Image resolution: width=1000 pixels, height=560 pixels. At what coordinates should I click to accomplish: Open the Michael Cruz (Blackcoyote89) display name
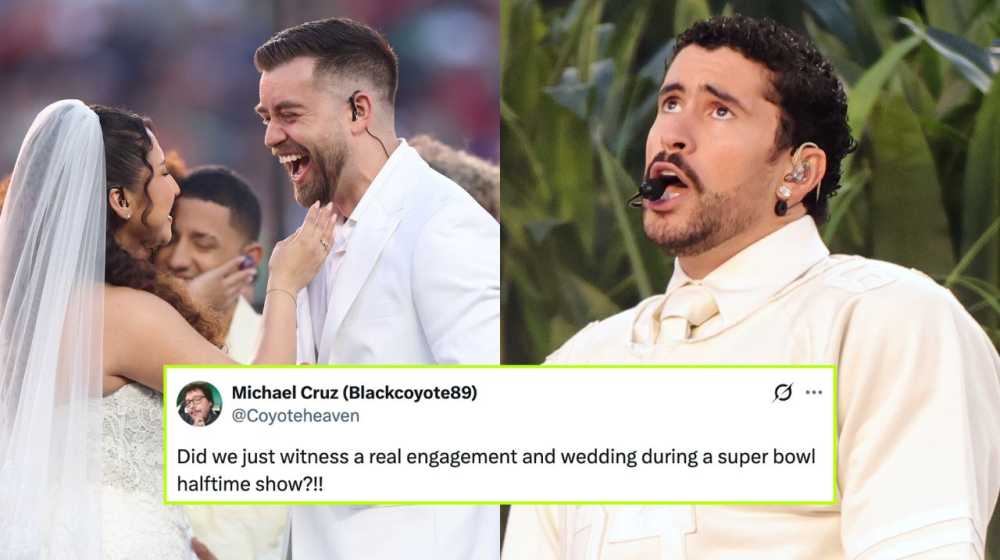pos(354,392)
